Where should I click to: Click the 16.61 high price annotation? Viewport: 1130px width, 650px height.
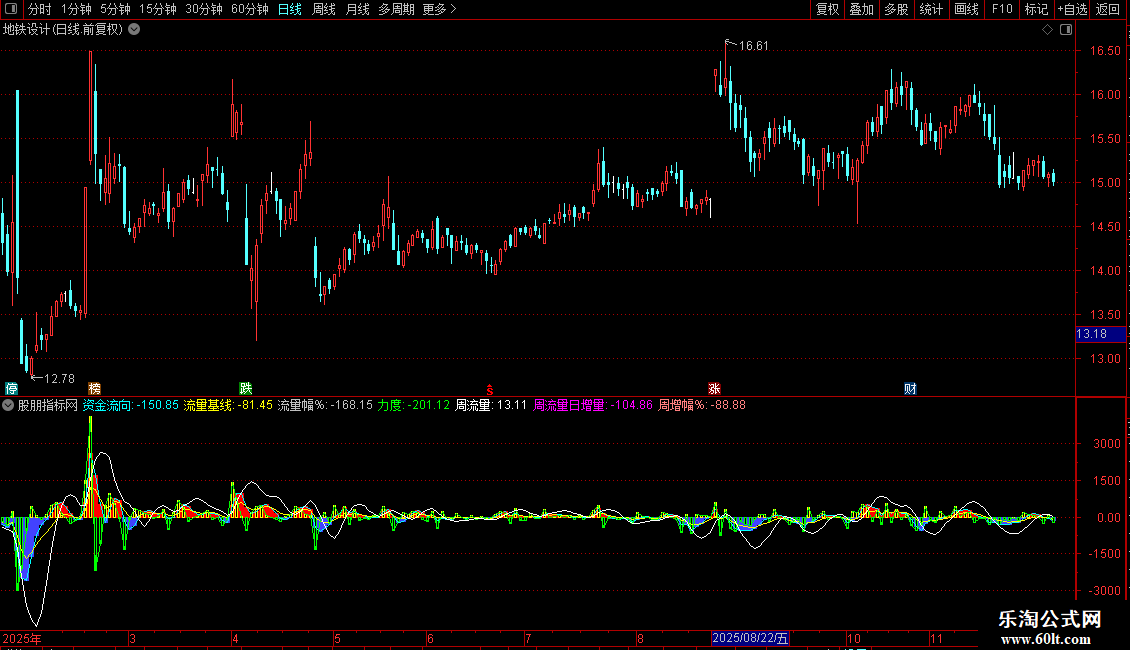tap(753, 45)
